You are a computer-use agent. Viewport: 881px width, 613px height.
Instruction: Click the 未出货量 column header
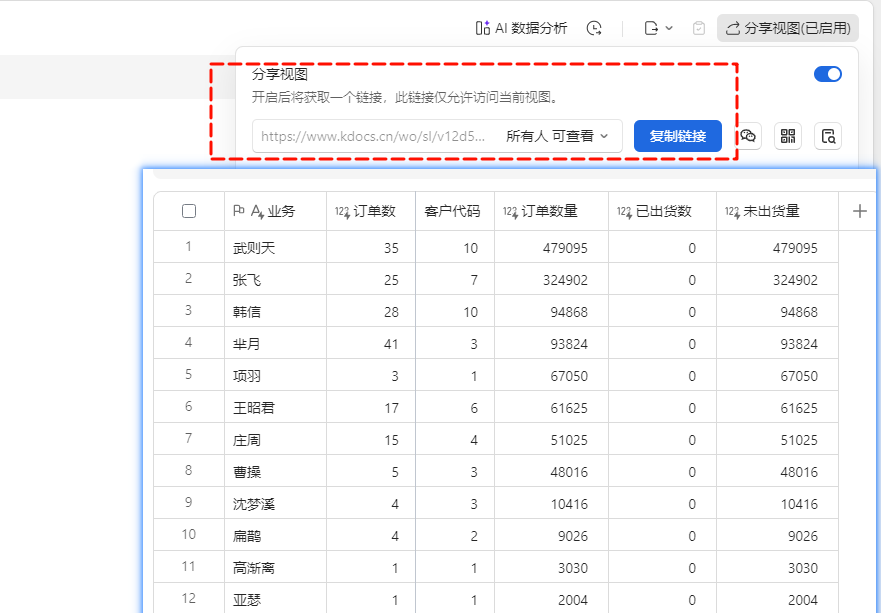coord(778,211)
